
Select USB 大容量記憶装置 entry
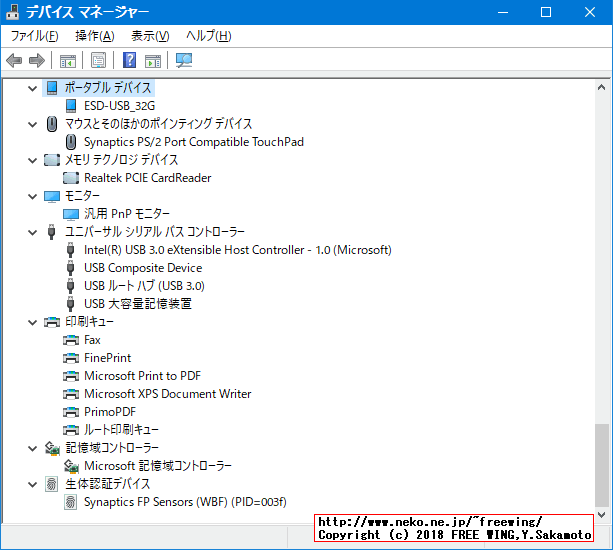click(137, 304)
